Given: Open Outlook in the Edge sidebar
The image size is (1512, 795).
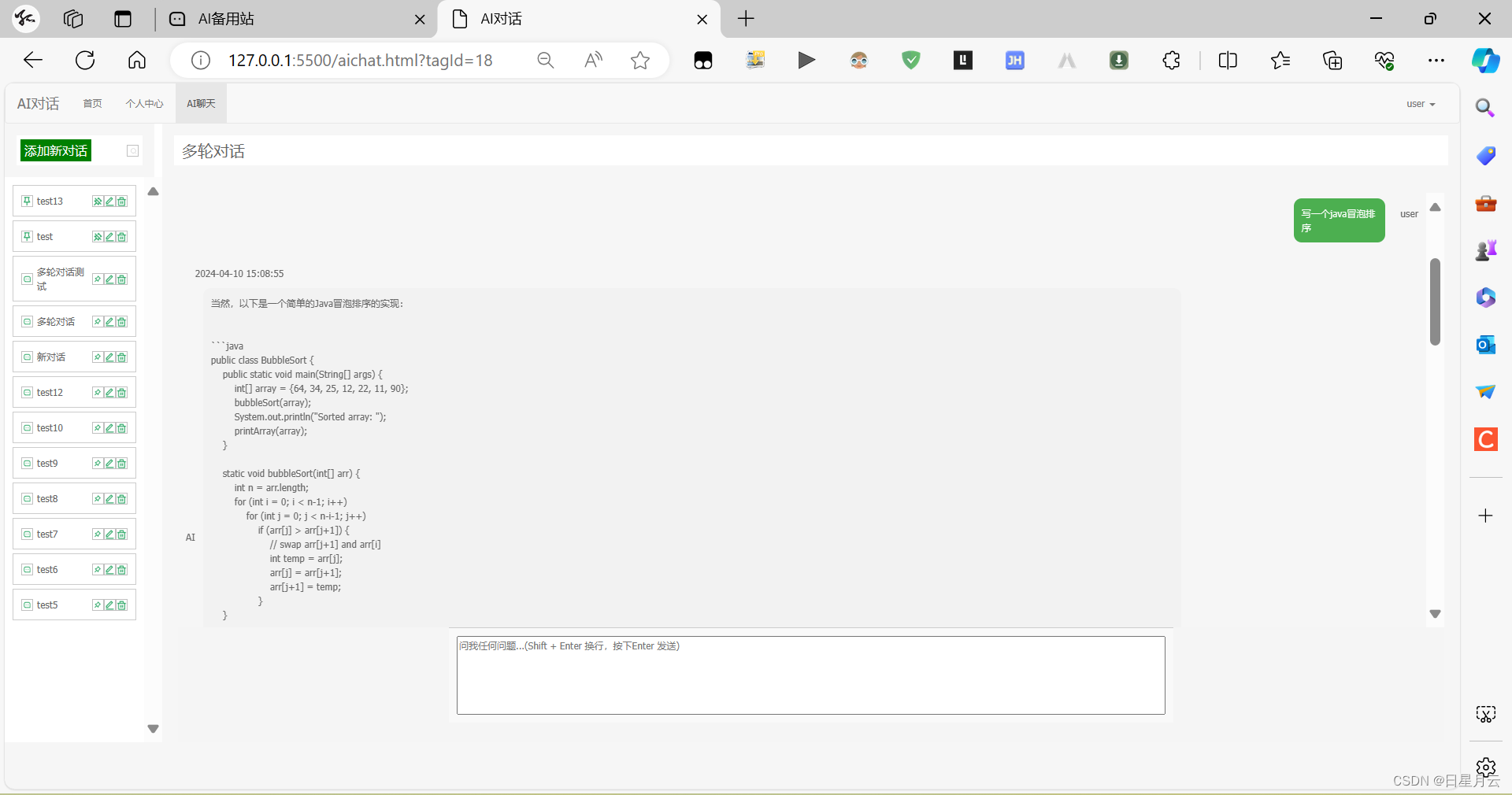Looking at the screenshot, I should 1486,345.
